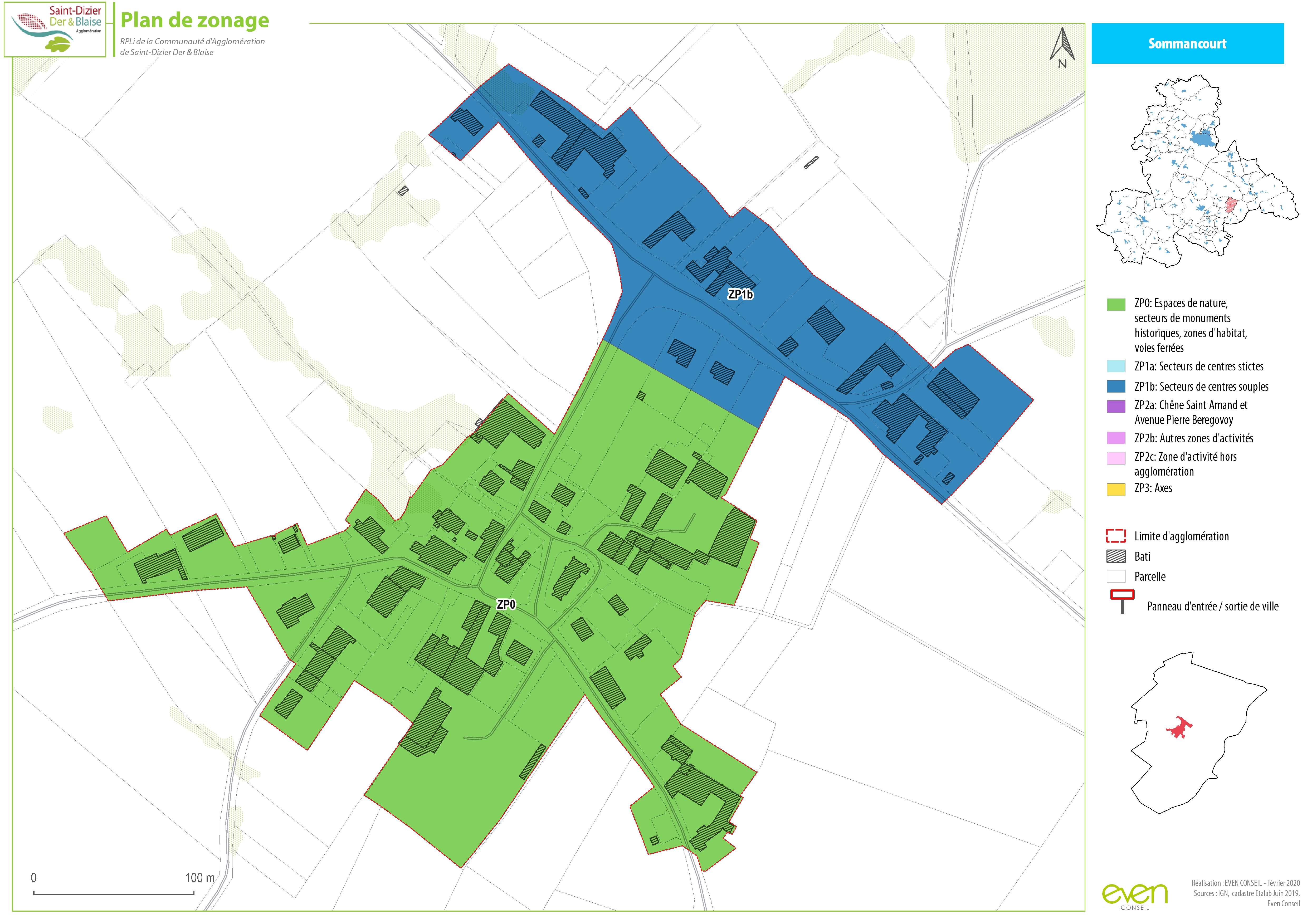Click the scale bar zero label
1307x924 pixels.
[x=33, y=878]
